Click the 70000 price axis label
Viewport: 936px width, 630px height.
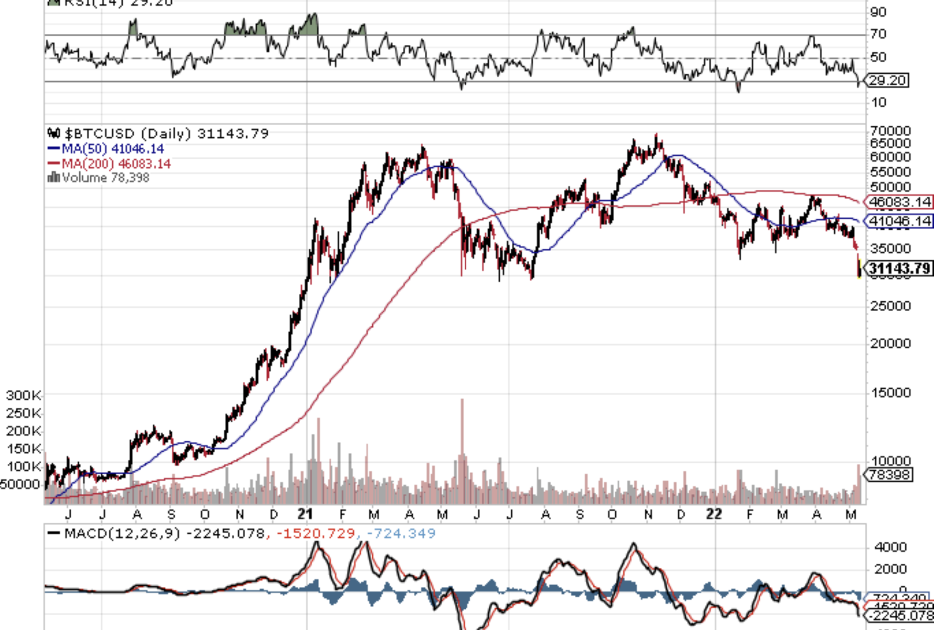(x=890, y=131)
